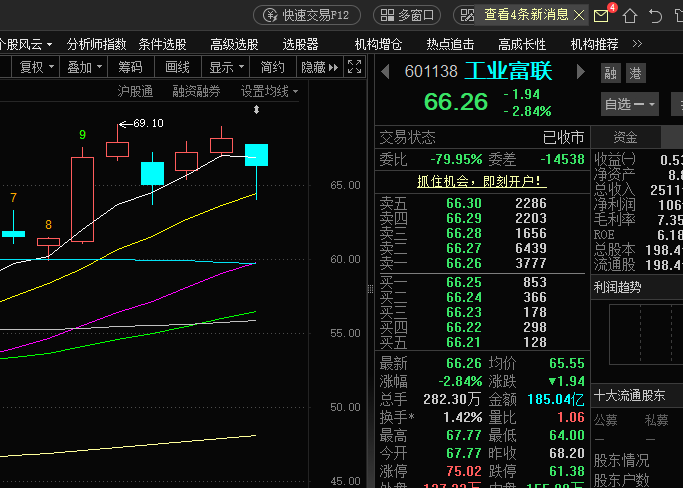Open the 热点追击 menu item

450,44
